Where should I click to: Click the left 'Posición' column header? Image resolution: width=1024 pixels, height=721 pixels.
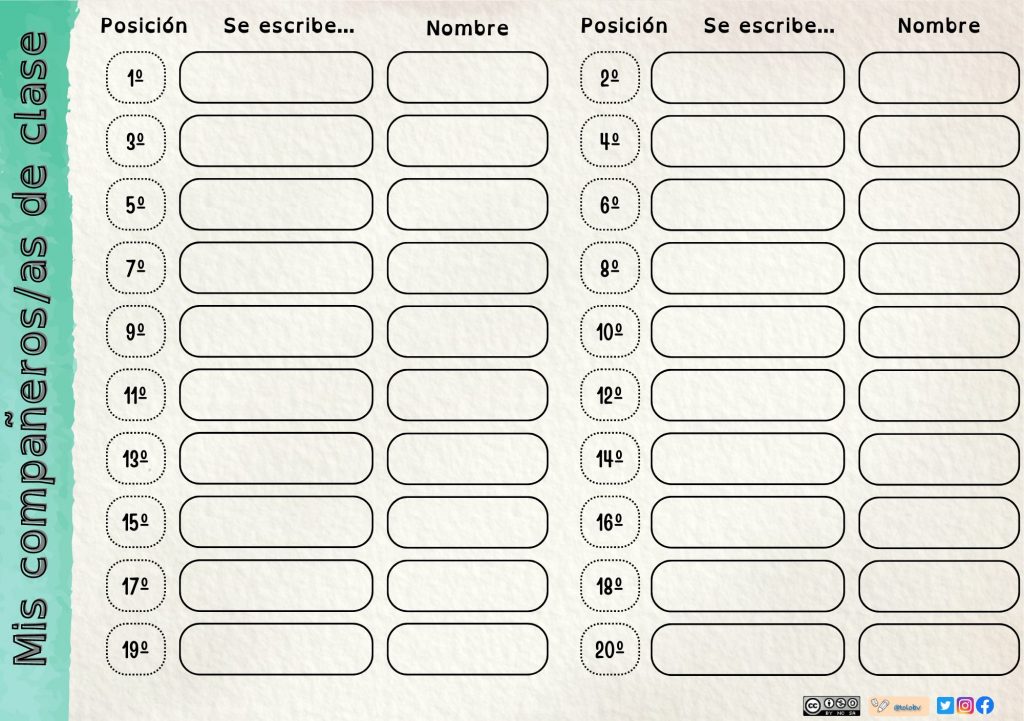click(x=144, y=26)
